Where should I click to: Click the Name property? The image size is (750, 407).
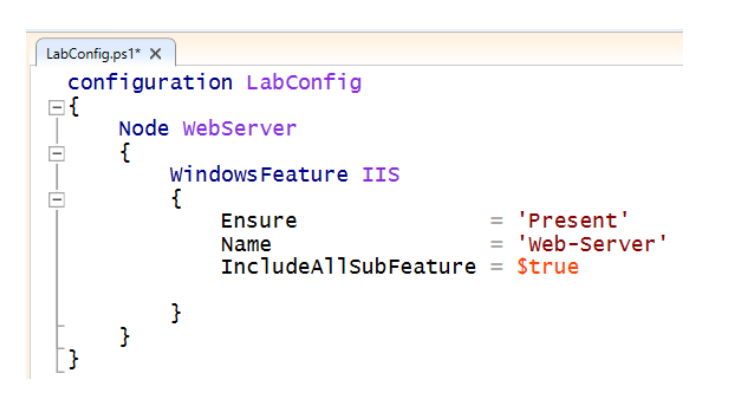coord(246,244)
